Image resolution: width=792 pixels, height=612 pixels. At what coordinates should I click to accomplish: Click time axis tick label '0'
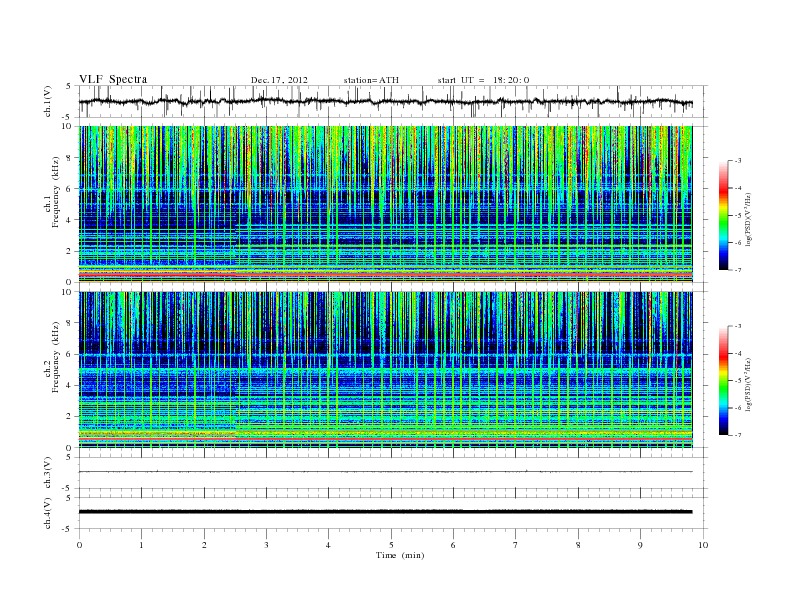point(79,545)
